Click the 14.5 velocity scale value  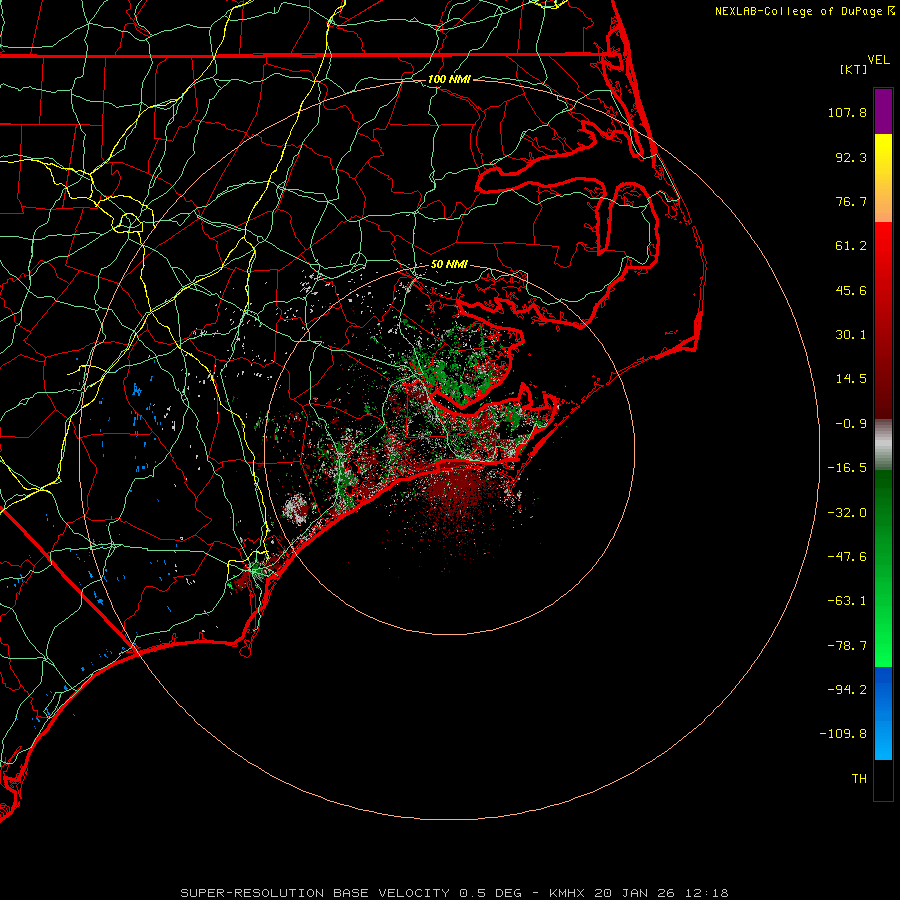coord(851,379)
